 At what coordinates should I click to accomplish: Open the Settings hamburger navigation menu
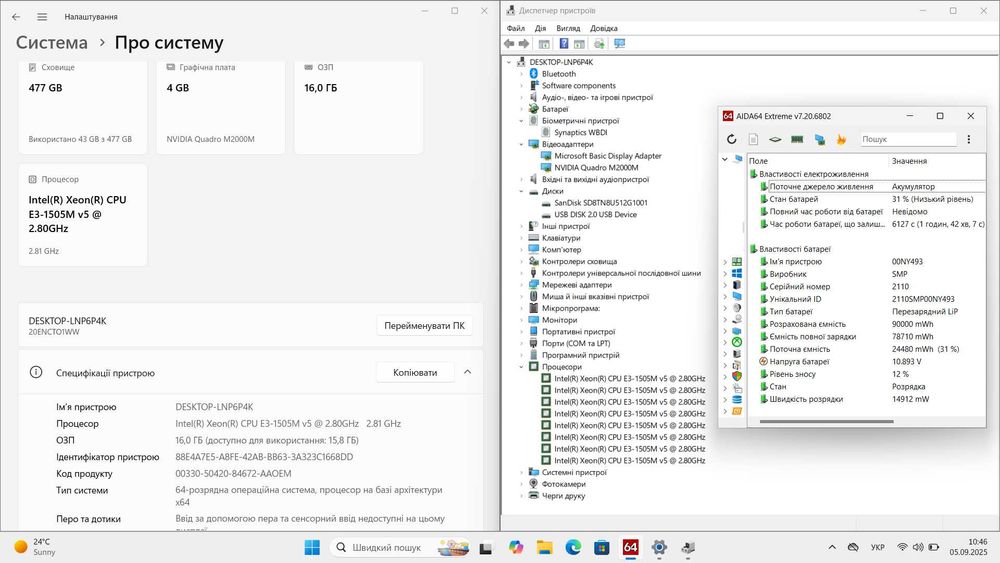coord(42,17)
